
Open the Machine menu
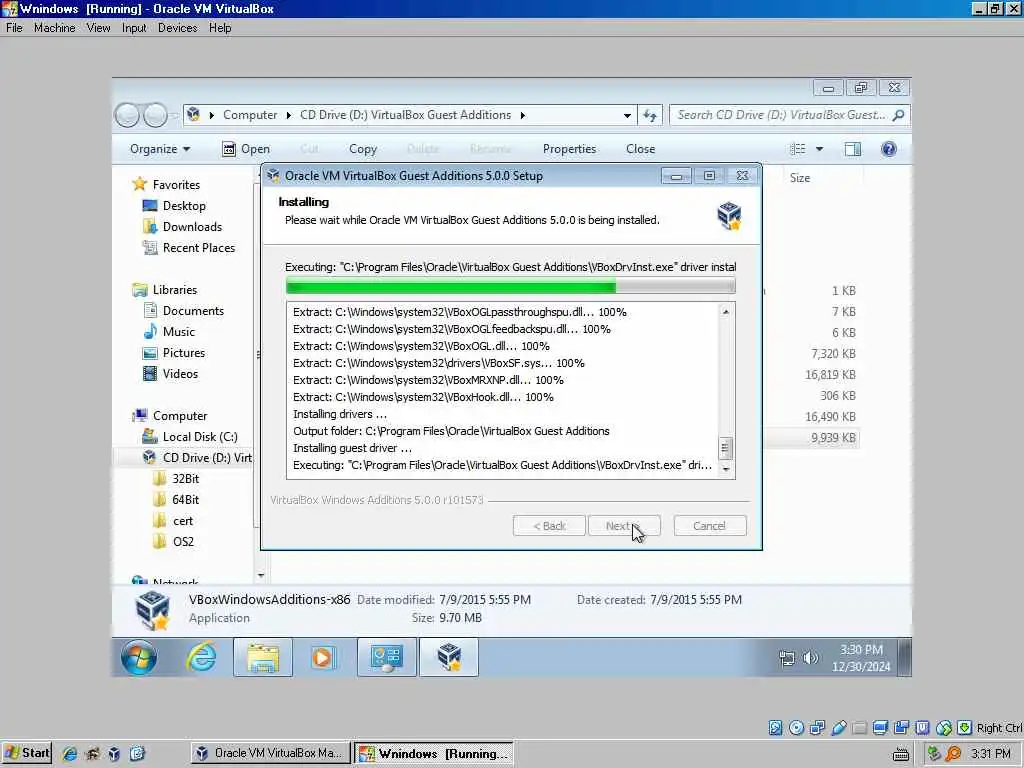pos(54,28)
